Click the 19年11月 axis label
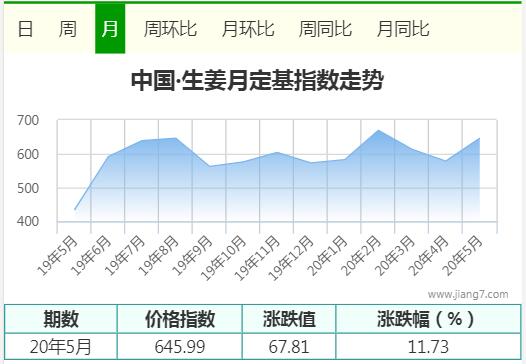Screen dimensions: 526x364 point(257,258)
